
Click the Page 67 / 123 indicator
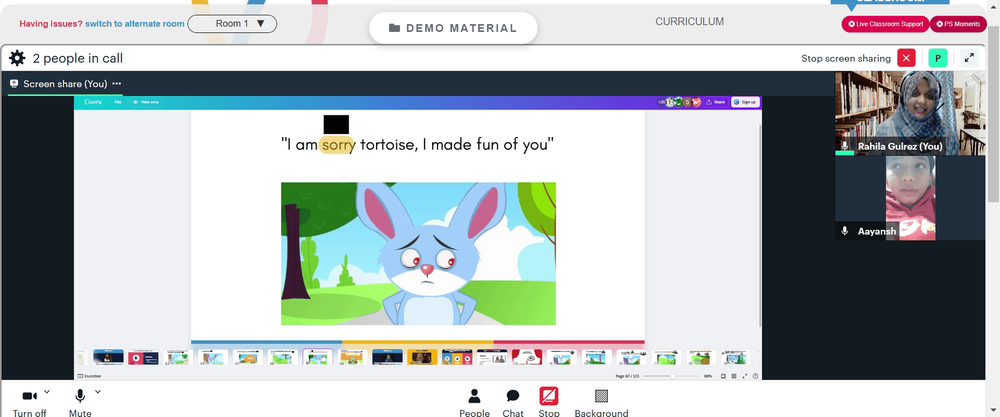coord(628,376)
